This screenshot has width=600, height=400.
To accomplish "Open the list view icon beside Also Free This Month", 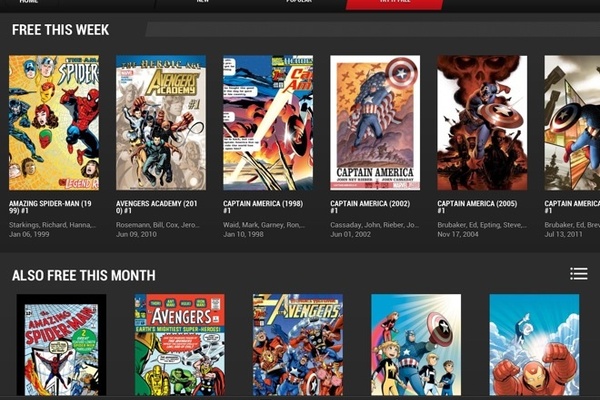I will click(x=579, y=274).
